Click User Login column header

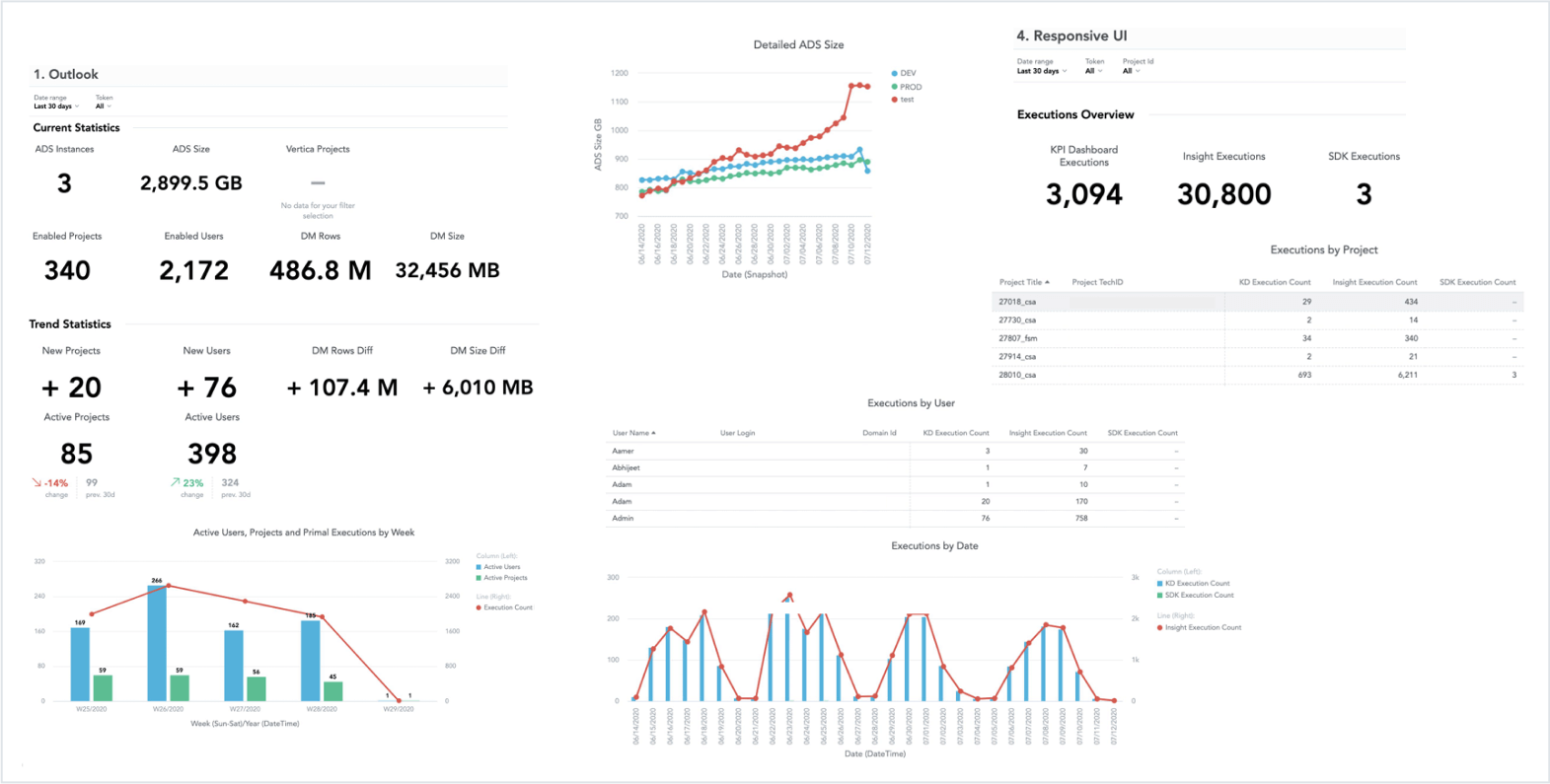737,433
